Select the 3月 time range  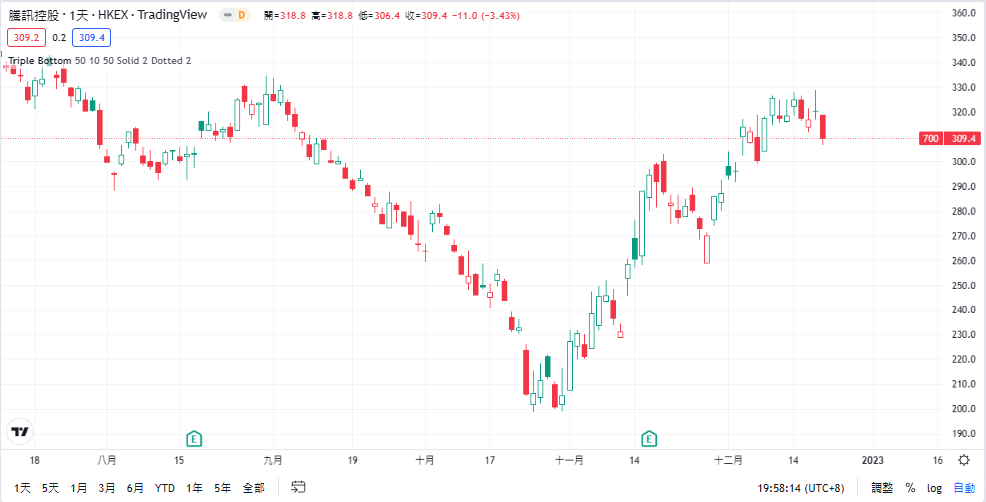[x=107, y=488]
